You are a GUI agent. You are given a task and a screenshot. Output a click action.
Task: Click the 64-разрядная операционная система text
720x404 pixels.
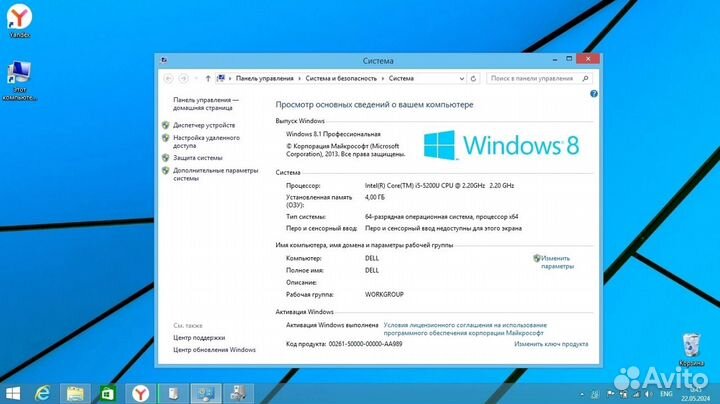coord(441,216)
